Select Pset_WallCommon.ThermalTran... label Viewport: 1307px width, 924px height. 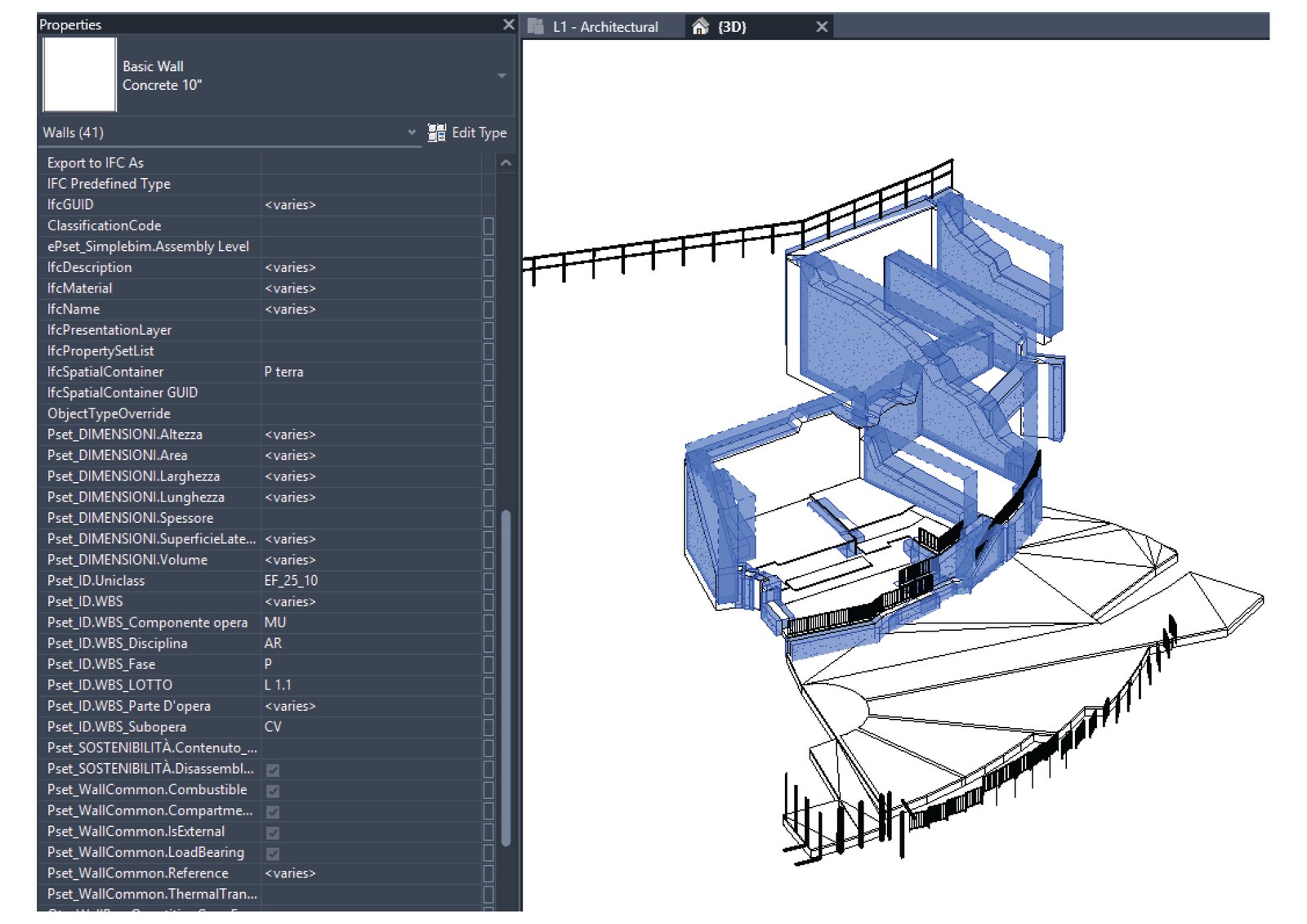pyautogui.click(x=152, y=895)
